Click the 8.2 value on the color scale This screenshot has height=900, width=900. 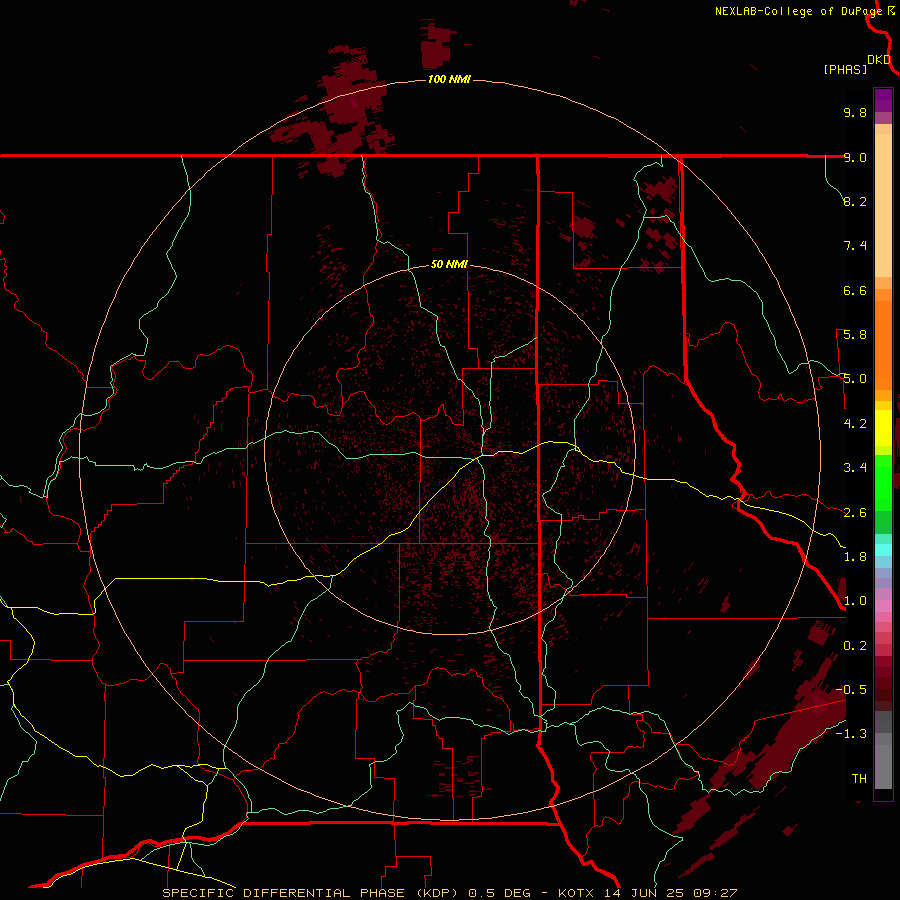(855, 201)
